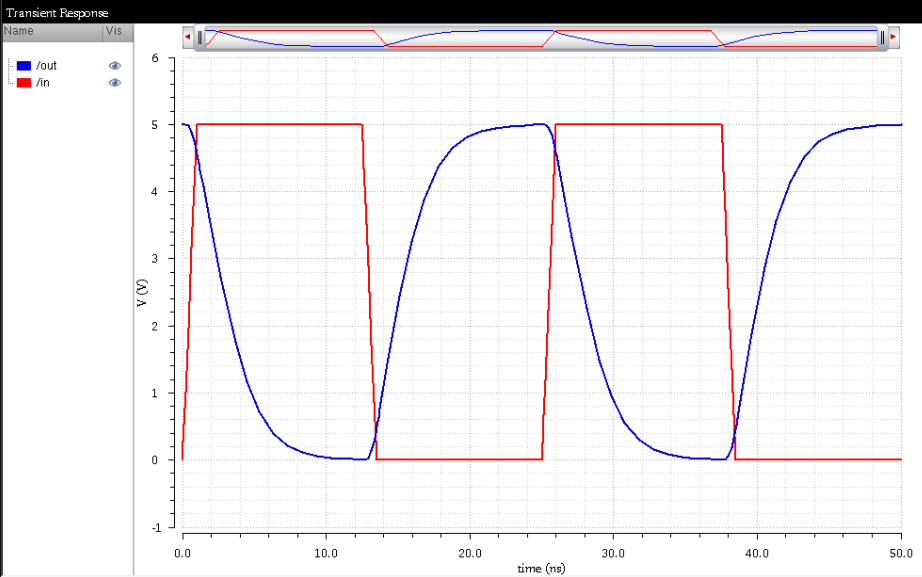Click left red arrow of overview scrollbar
The image size is (922, 577).
pos(187,37)
